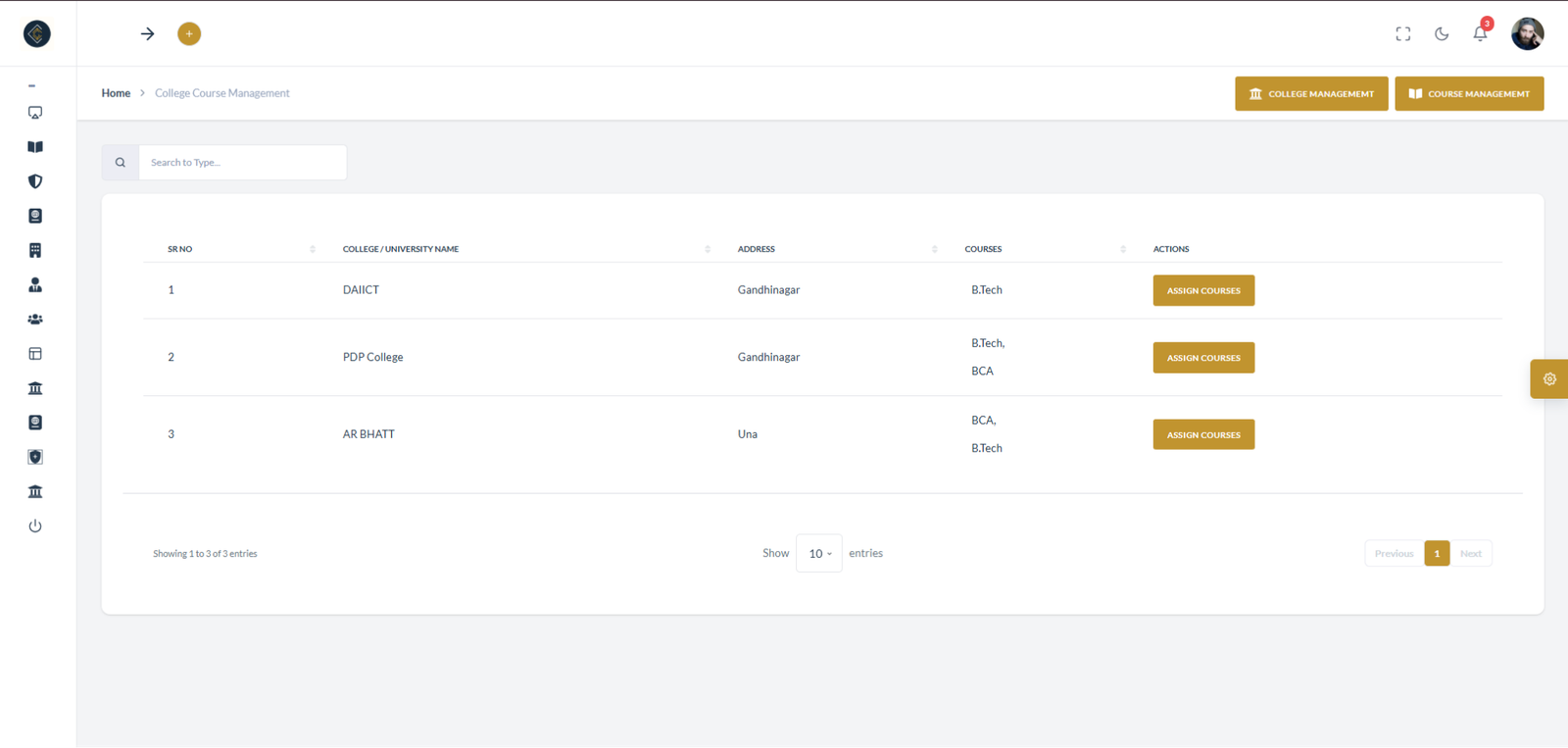1568x748 pixels.
Task: Go to the Home breadcrumb link
Action: point(116,93)
